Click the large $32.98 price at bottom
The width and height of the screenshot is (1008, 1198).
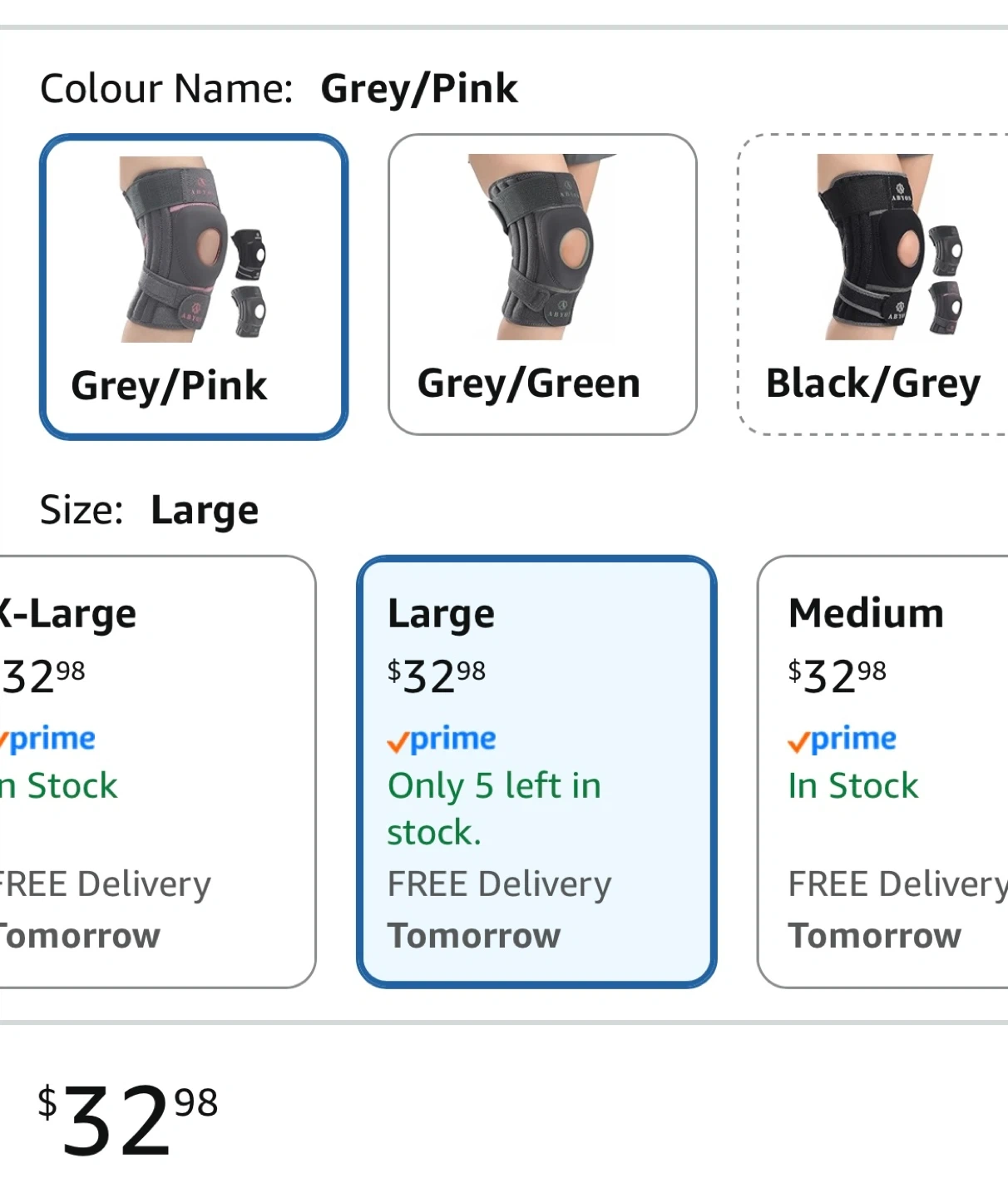point(128,1121)
